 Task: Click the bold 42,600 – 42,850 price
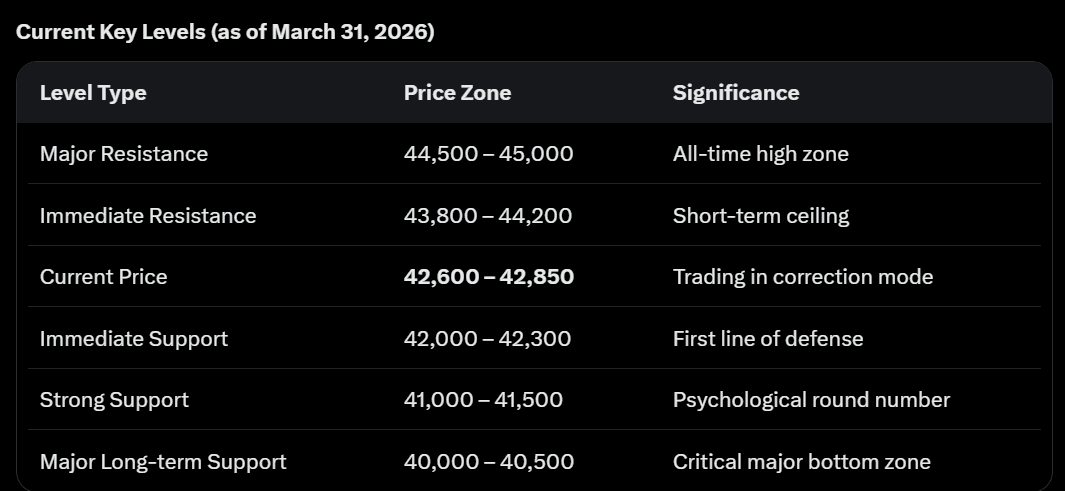489,277
